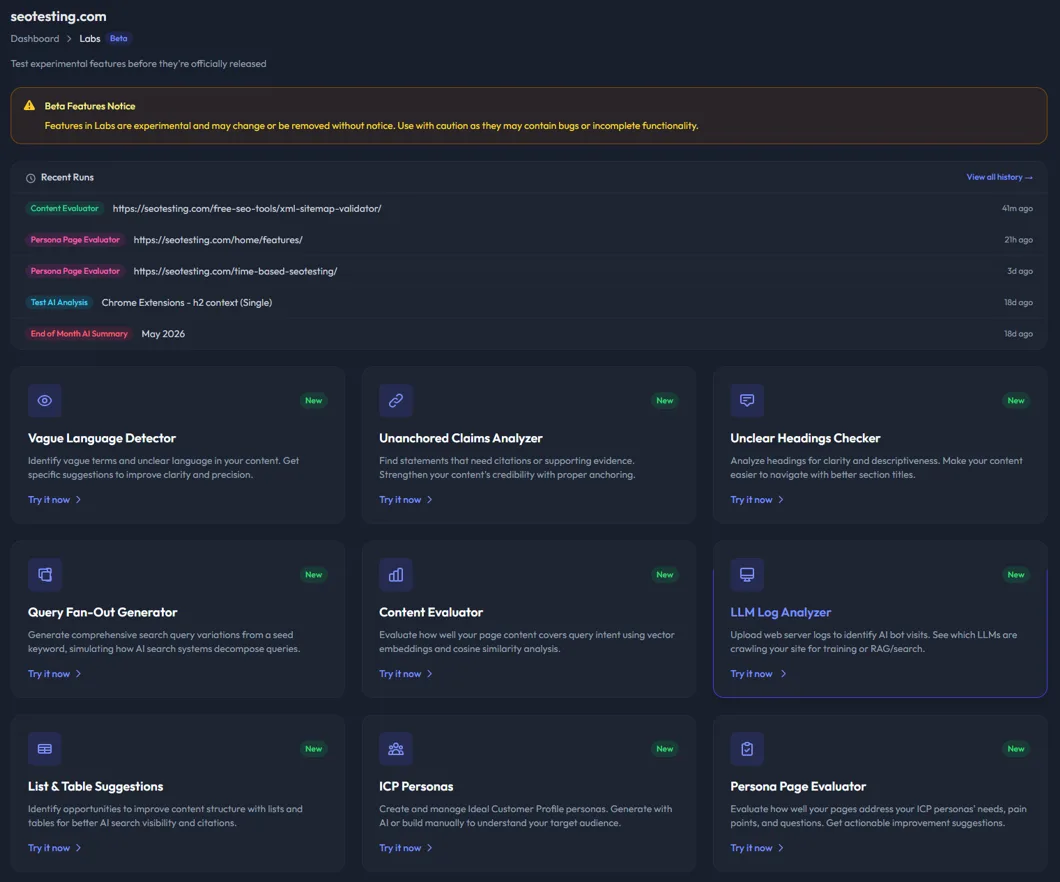Click the Vague Language Detector eye icon

45,401
